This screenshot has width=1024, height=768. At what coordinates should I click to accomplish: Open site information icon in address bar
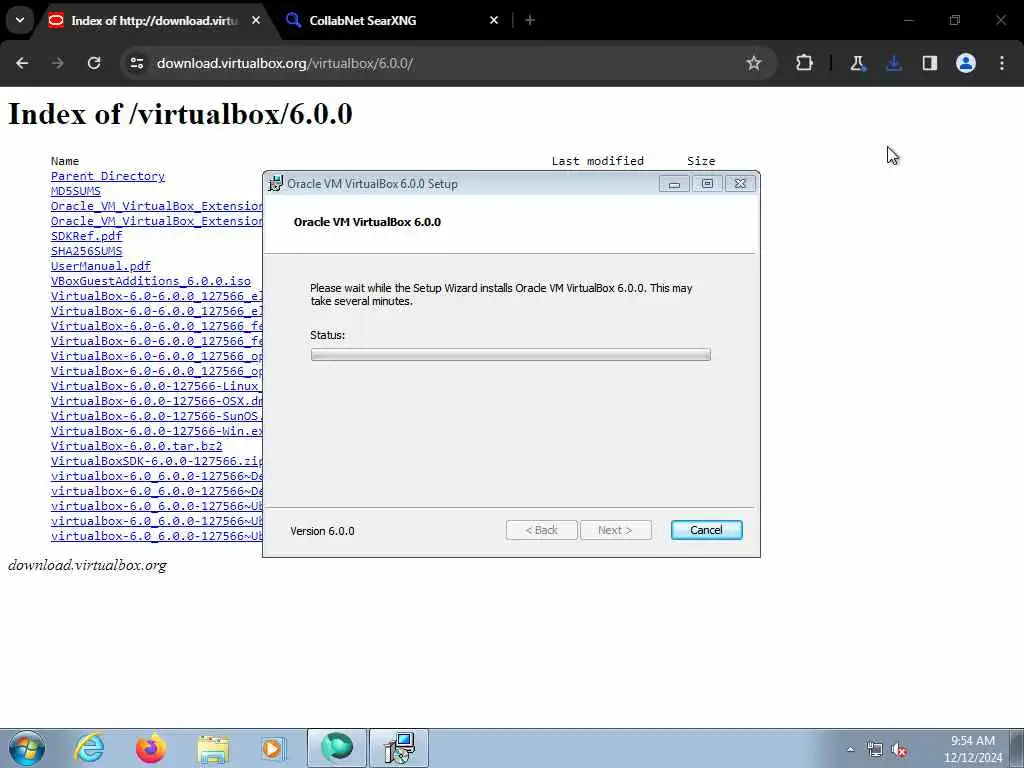pos(136,63)
